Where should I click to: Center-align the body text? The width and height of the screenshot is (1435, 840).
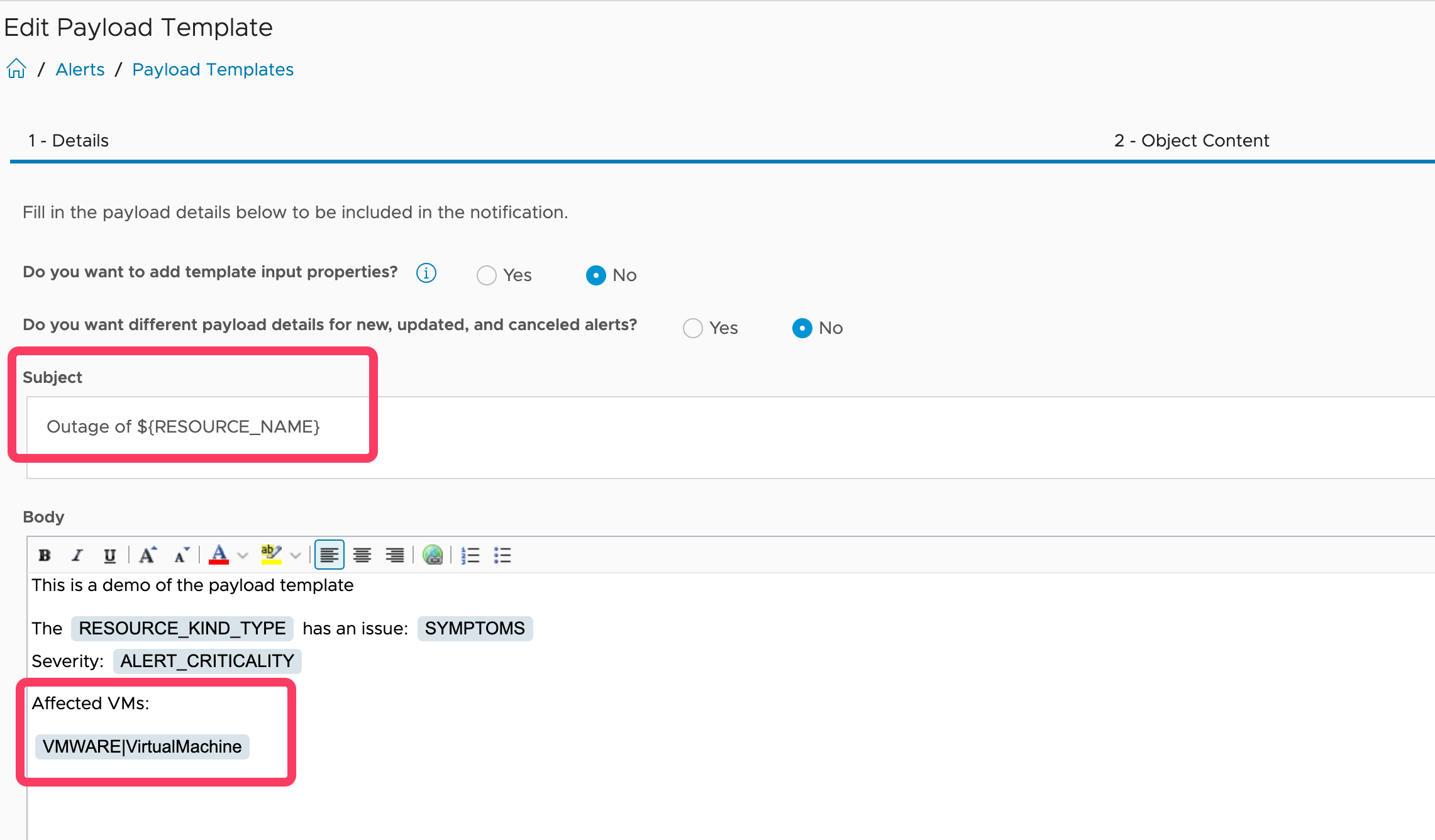362,555
